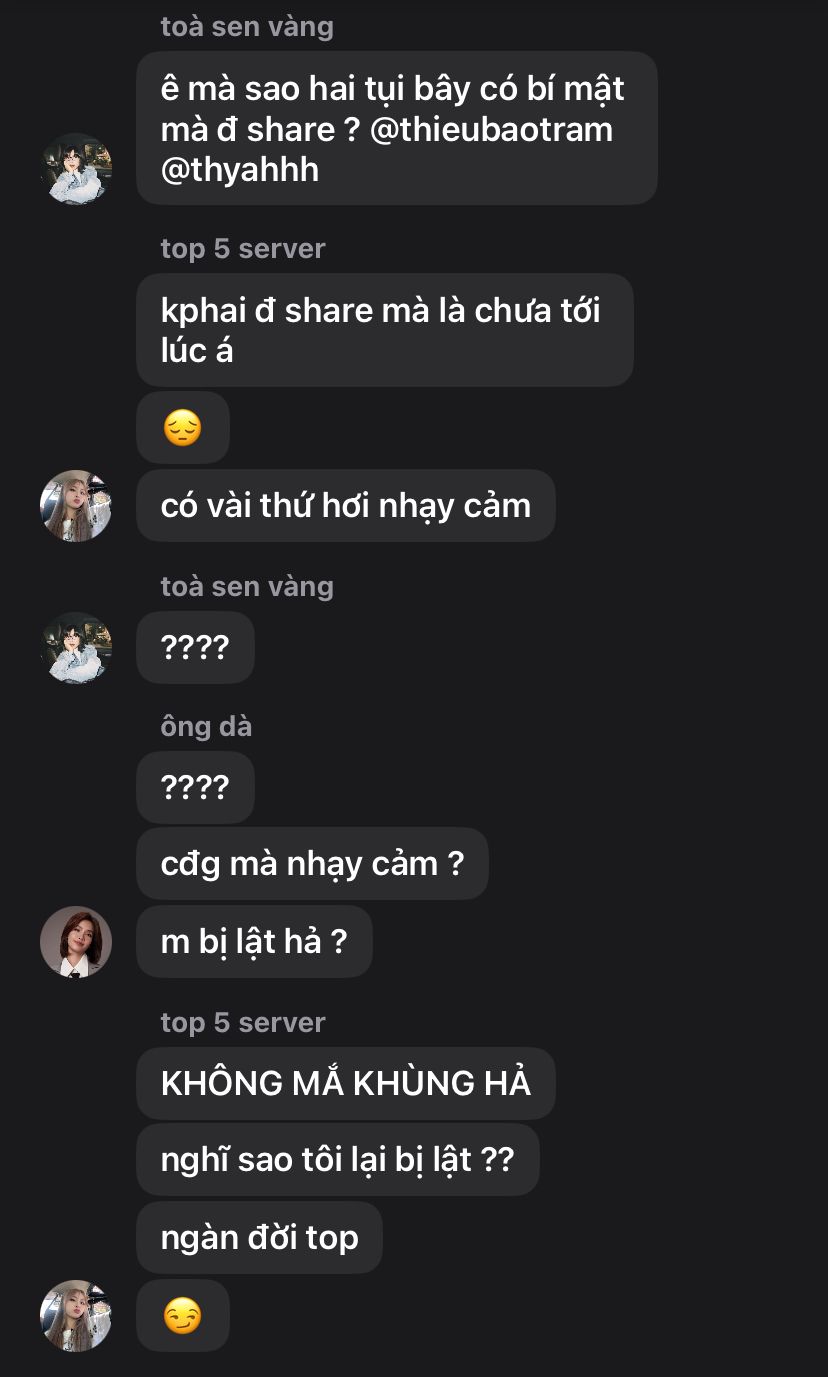Tap the avatar beside the @thyahhh mention message
Screen dimensions: 828x1377
(76, 169)
